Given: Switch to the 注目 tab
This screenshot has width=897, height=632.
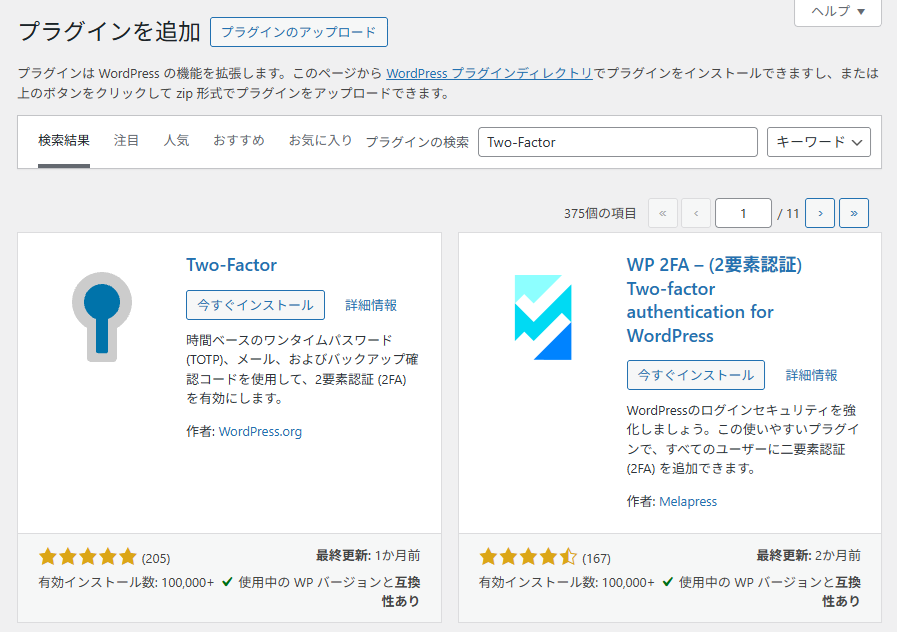Looking at the screenshot, I should pos(126,141).
